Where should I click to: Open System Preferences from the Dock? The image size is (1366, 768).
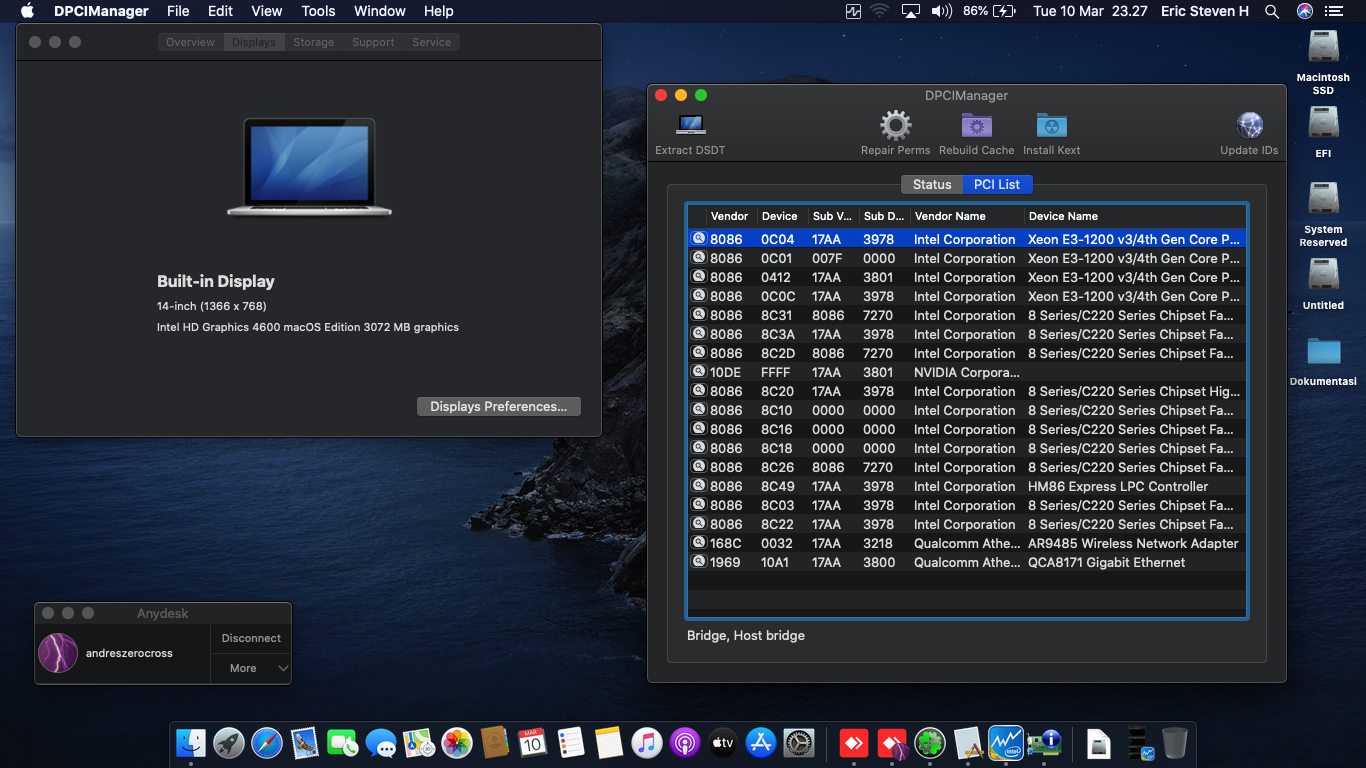[799, 743]
